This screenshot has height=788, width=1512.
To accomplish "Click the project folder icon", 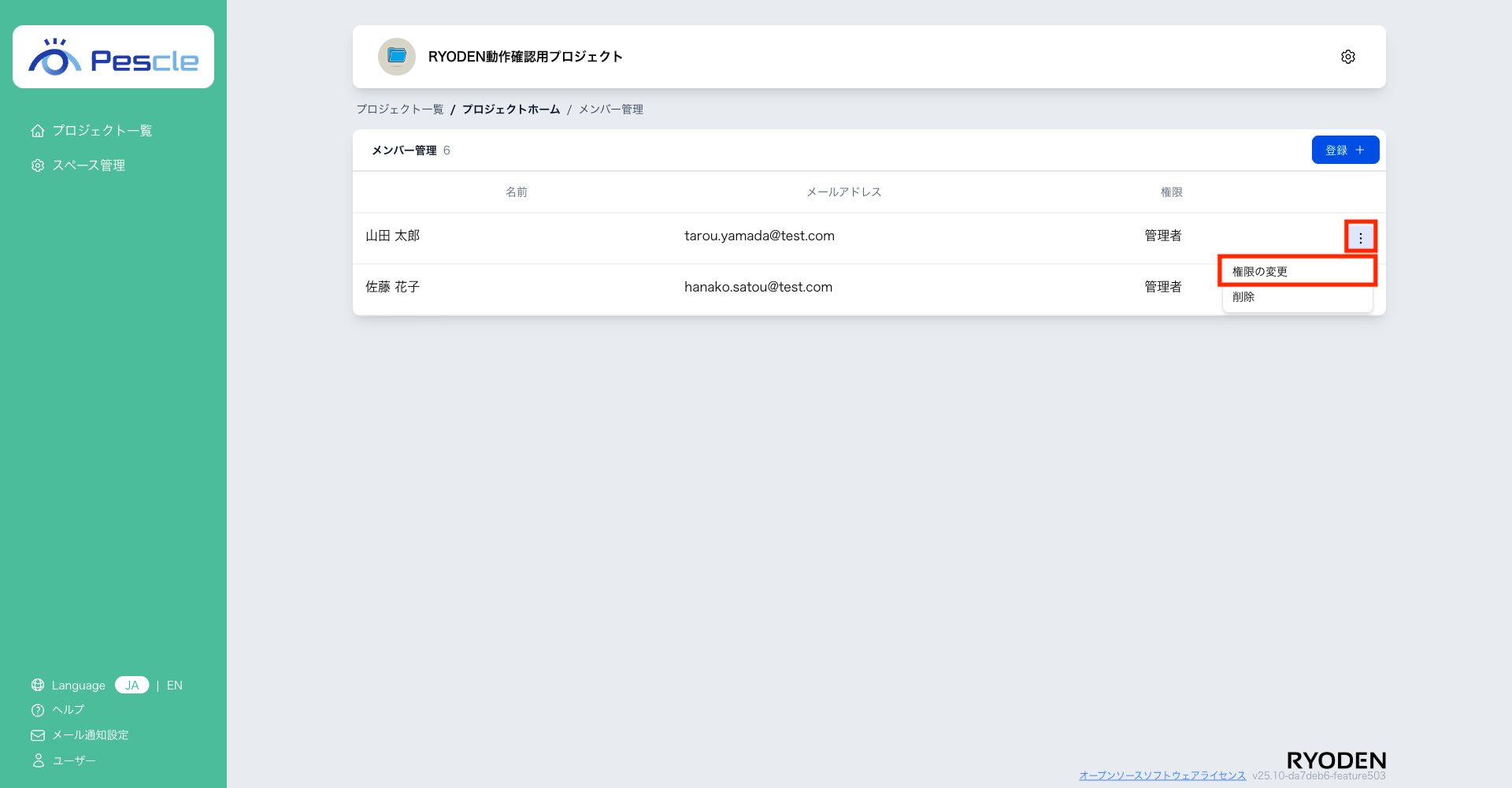I will (397, 56).
